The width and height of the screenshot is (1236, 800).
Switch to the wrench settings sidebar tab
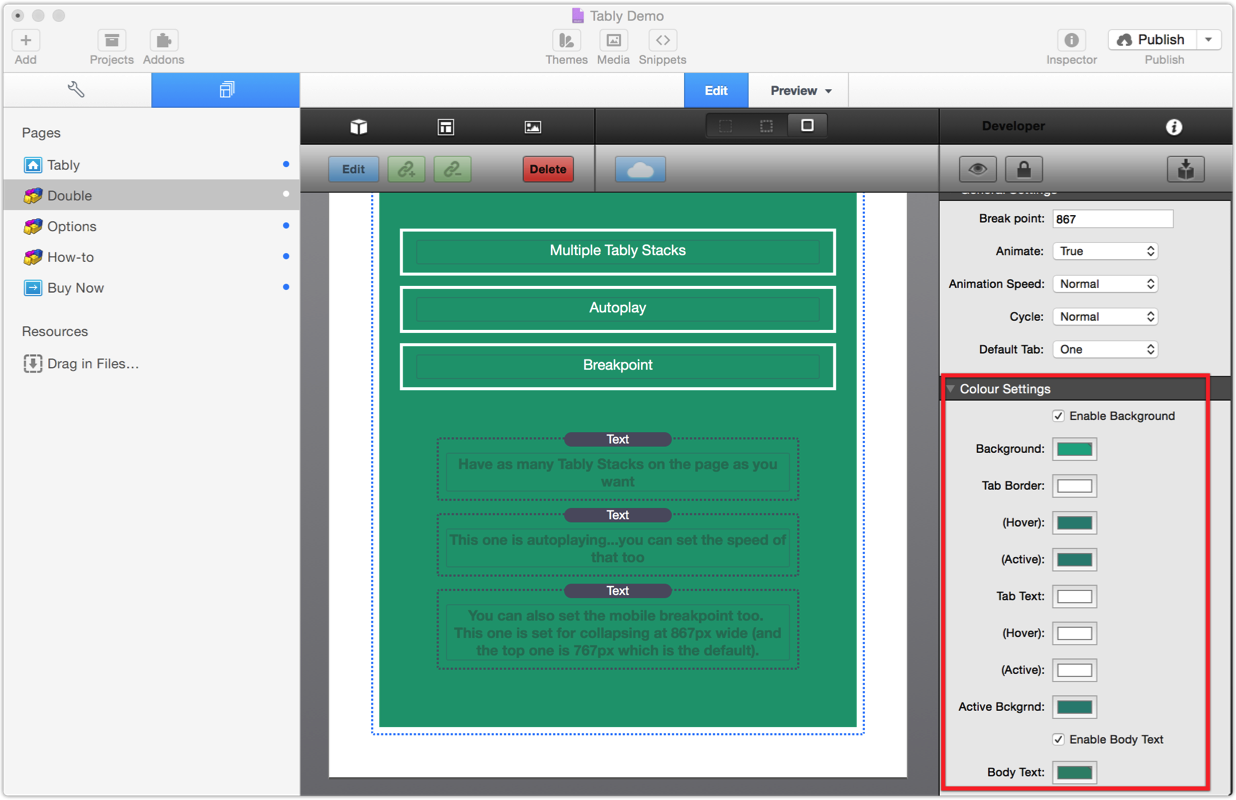click(77, 90)
